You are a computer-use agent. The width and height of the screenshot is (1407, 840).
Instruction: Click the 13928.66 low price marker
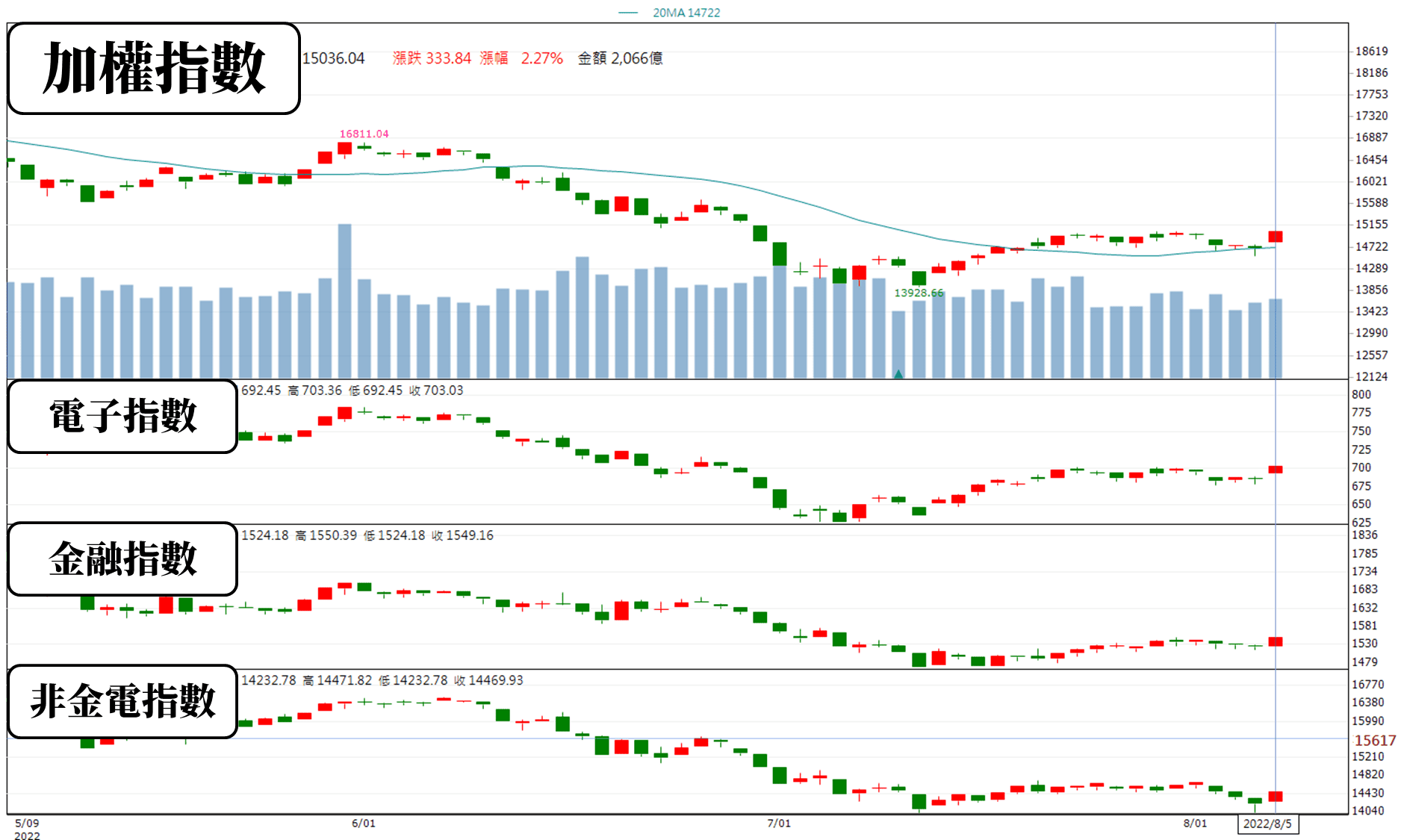coord(919,293)
